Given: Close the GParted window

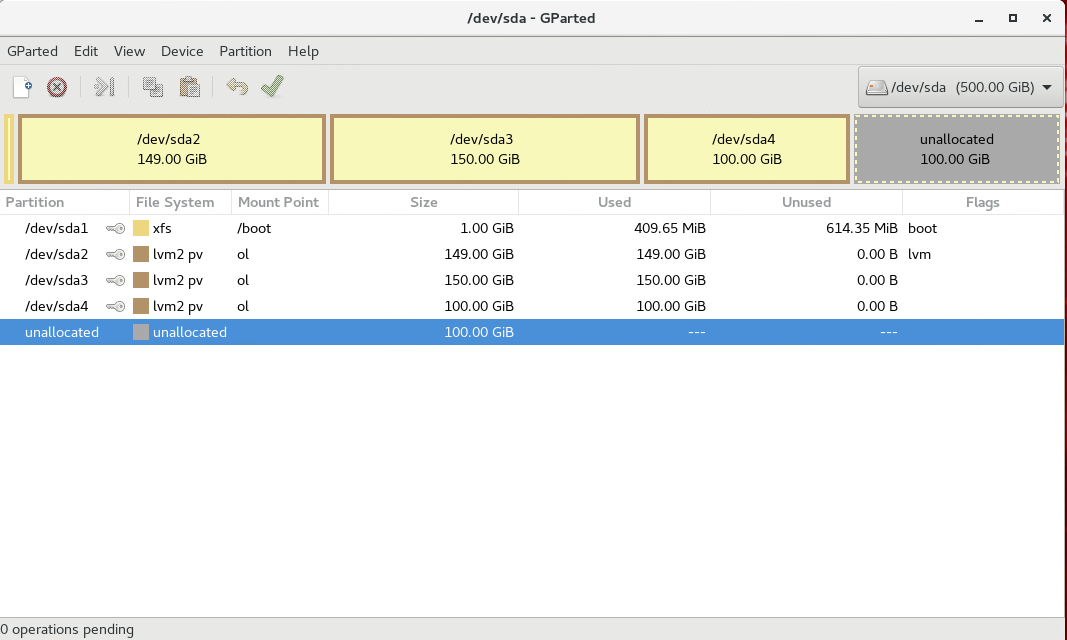Looking at the screenshot, I should [1047, 18].
